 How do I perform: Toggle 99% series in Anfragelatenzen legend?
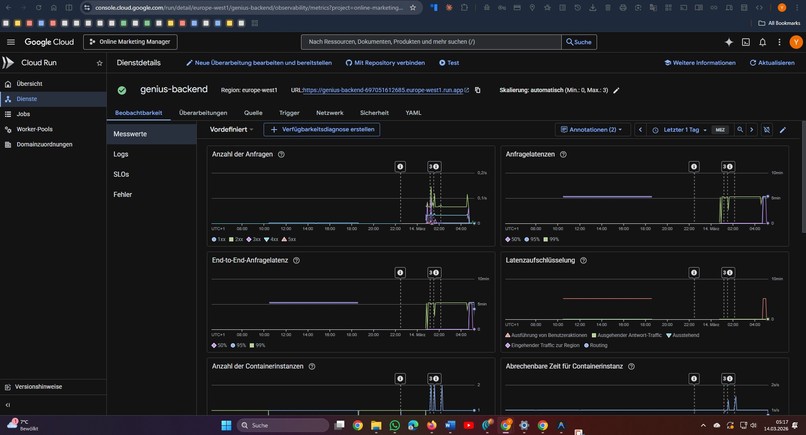[x=551, y=239]
